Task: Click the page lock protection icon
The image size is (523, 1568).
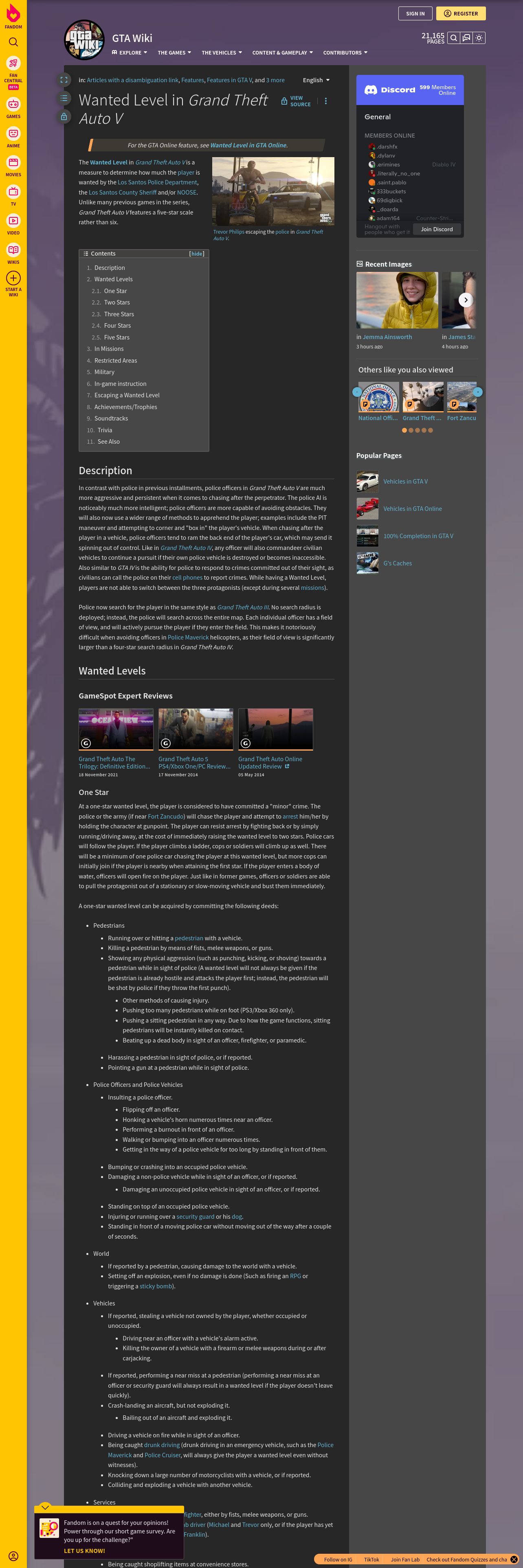Action: tap(64, 116)
